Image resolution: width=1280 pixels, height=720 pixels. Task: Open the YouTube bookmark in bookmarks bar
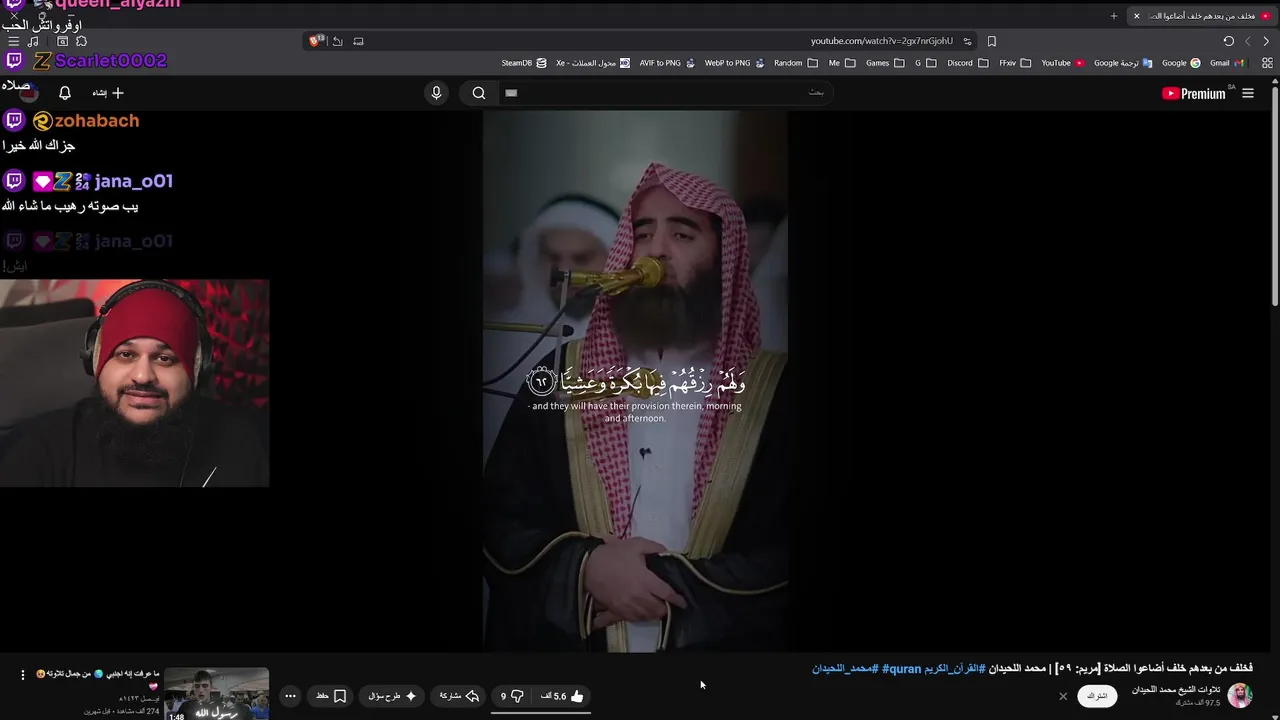click(1062, 63)
